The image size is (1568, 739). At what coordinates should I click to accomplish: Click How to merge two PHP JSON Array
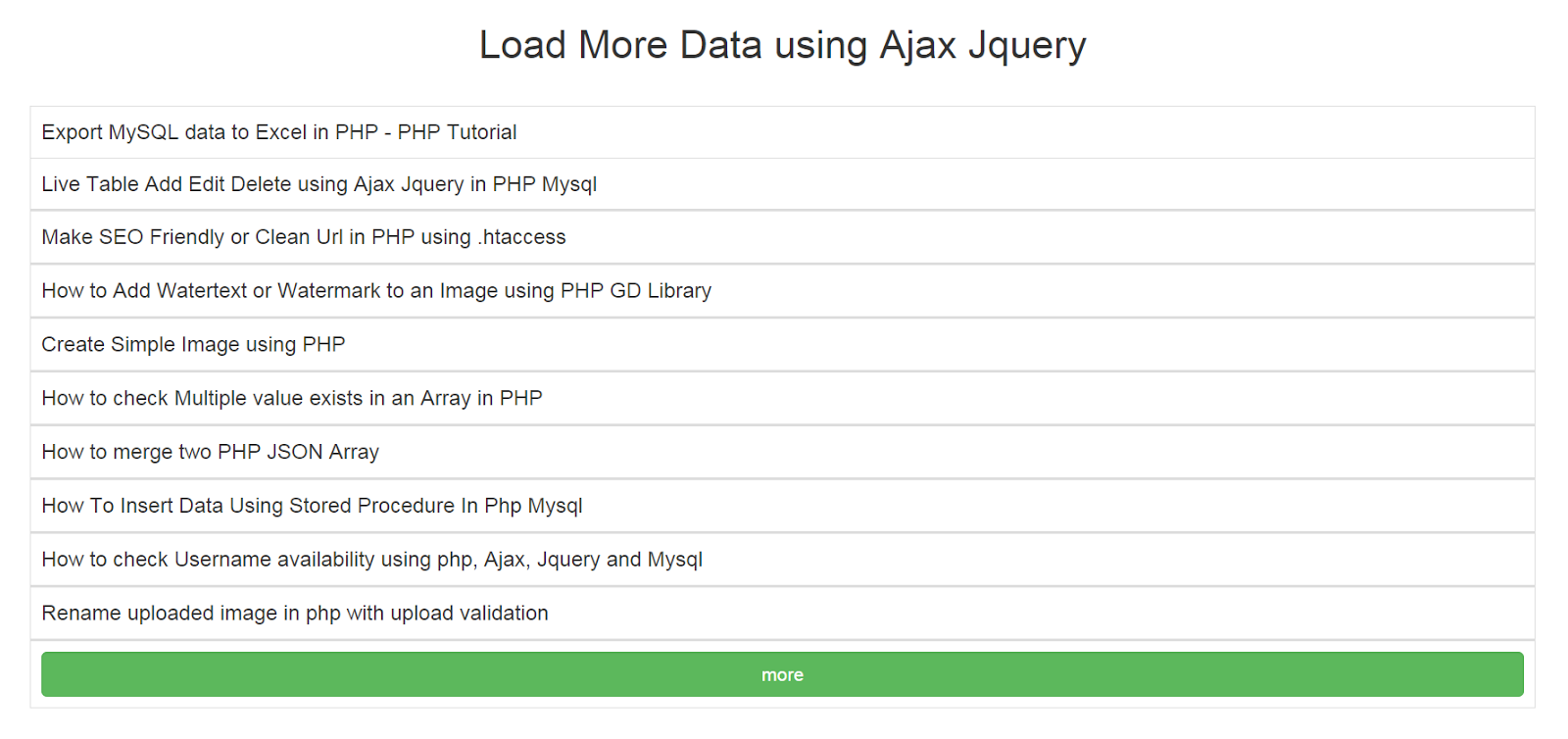(x=210, y=452)
